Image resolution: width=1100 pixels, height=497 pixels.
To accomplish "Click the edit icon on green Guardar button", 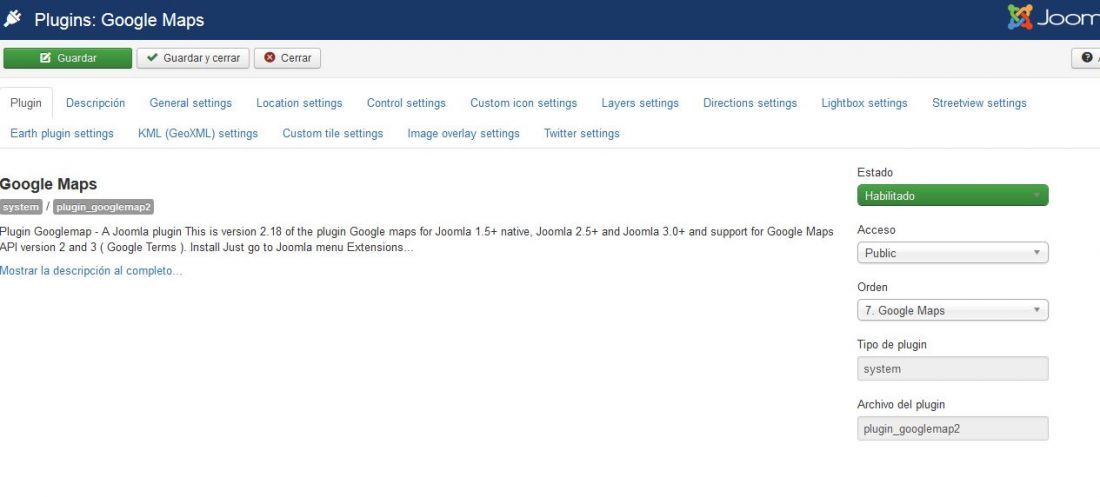I will tap(46, 58).
